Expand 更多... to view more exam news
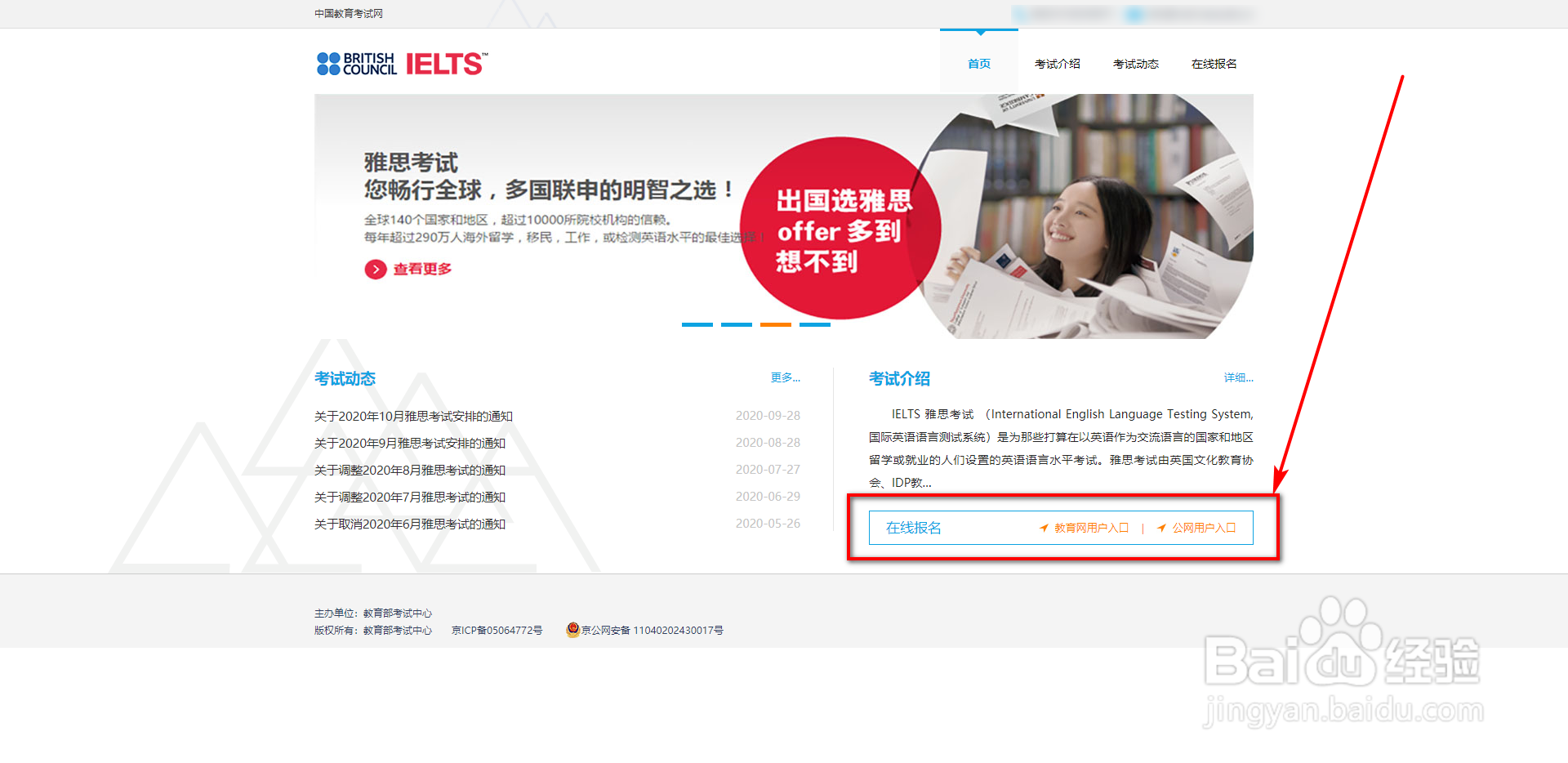Image resolution: width=1568 pixels, height=763 pixels. (x=783, y=377)
